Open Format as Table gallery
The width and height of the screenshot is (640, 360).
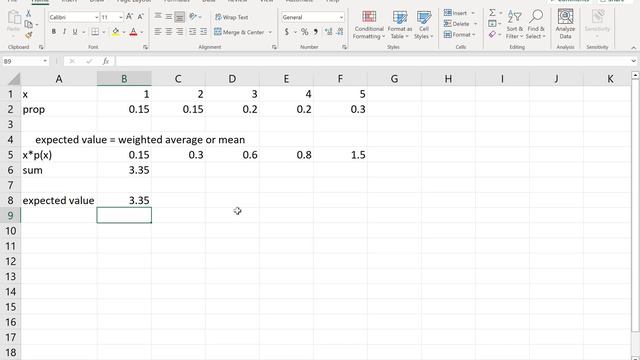point(399,25)
